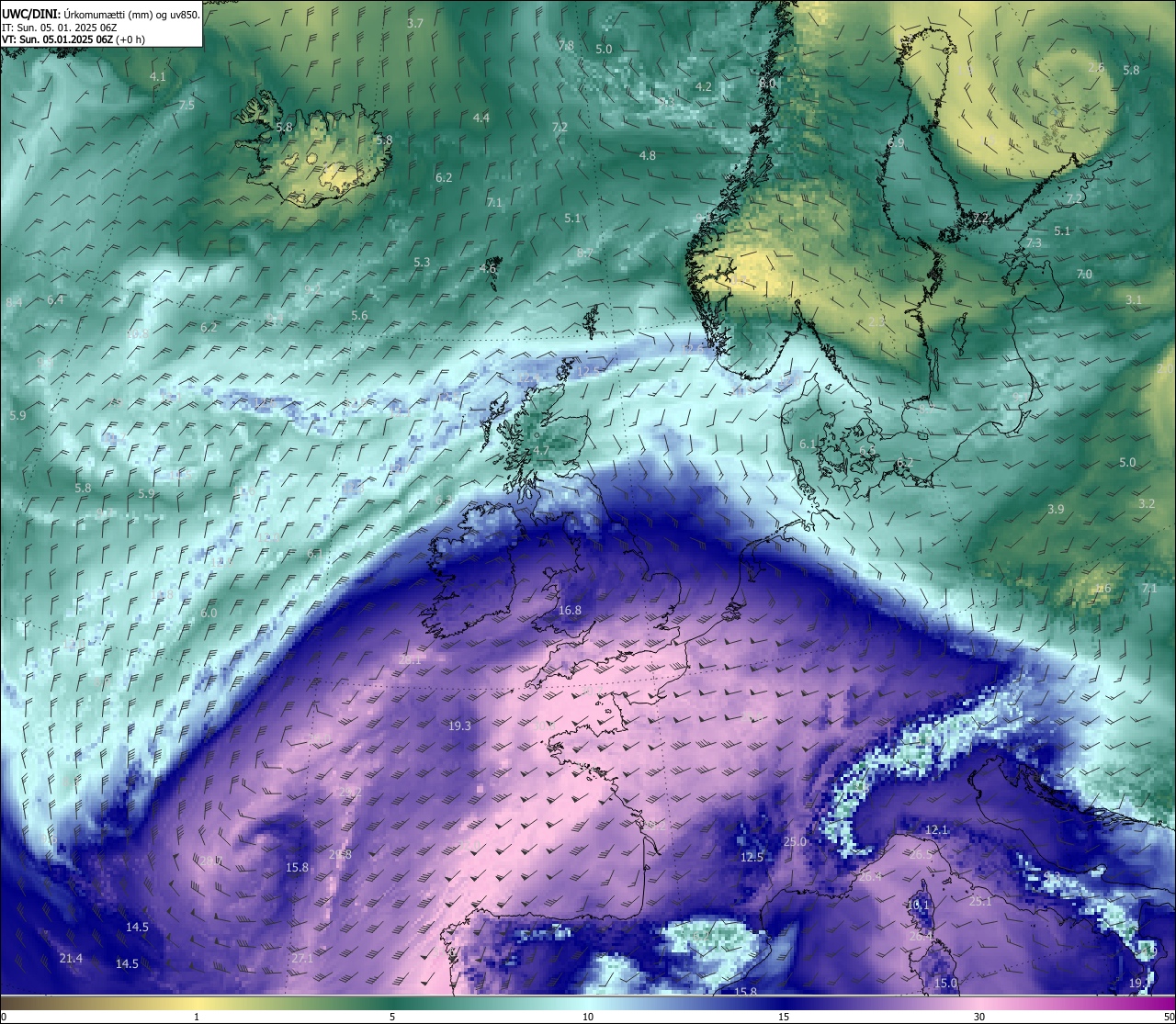Click the 26.4 value on the Riviera coast
Image resolution: width=1176 pixels, height=1024 pixels.
point(870,877)
